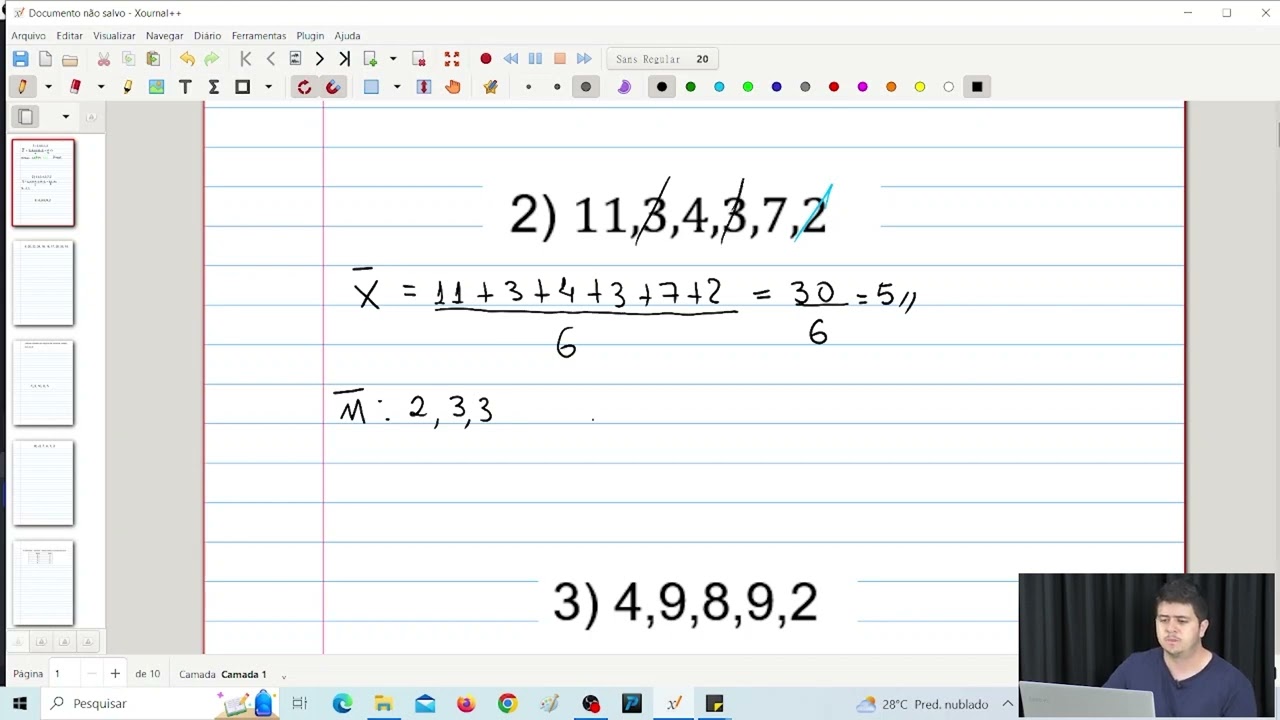
Task: Toggle rotation snapping
Action: coord(304,87)
